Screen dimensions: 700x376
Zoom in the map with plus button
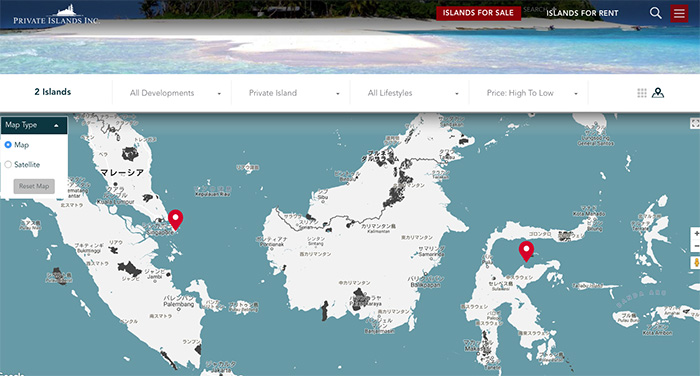[x=696, y=234]
